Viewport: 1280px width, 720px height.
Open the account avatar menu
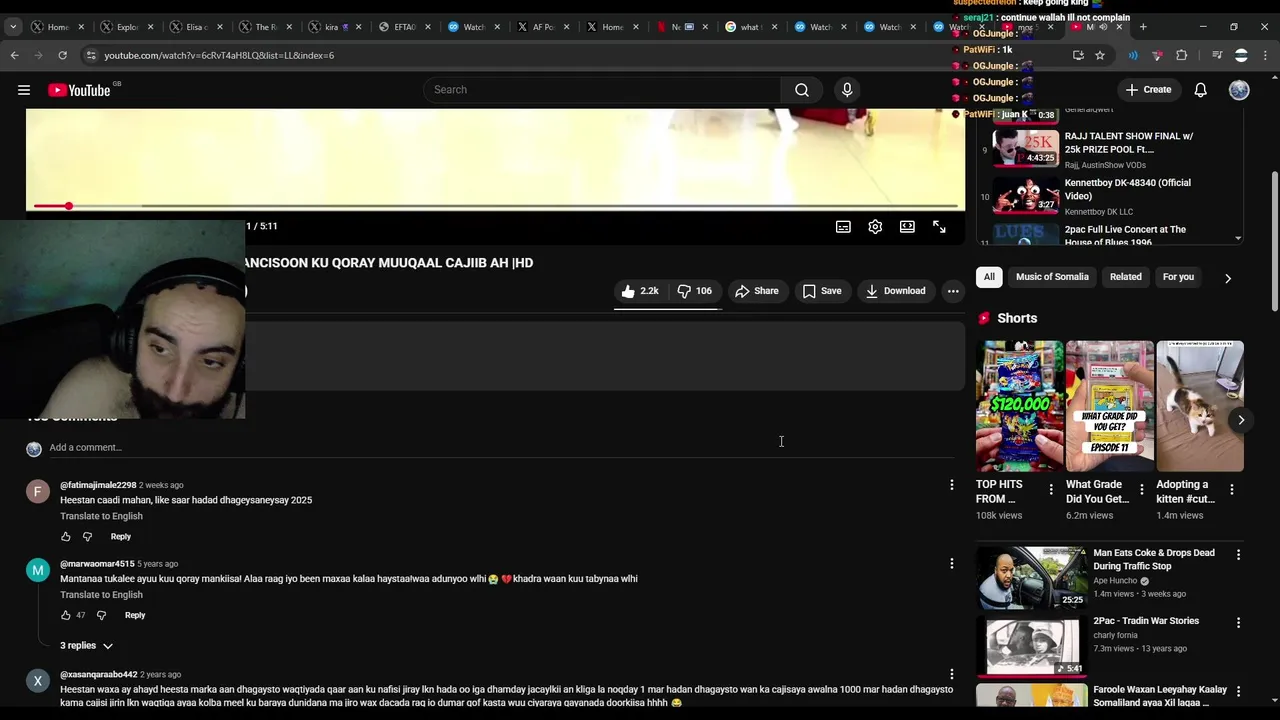point(1239,90)
